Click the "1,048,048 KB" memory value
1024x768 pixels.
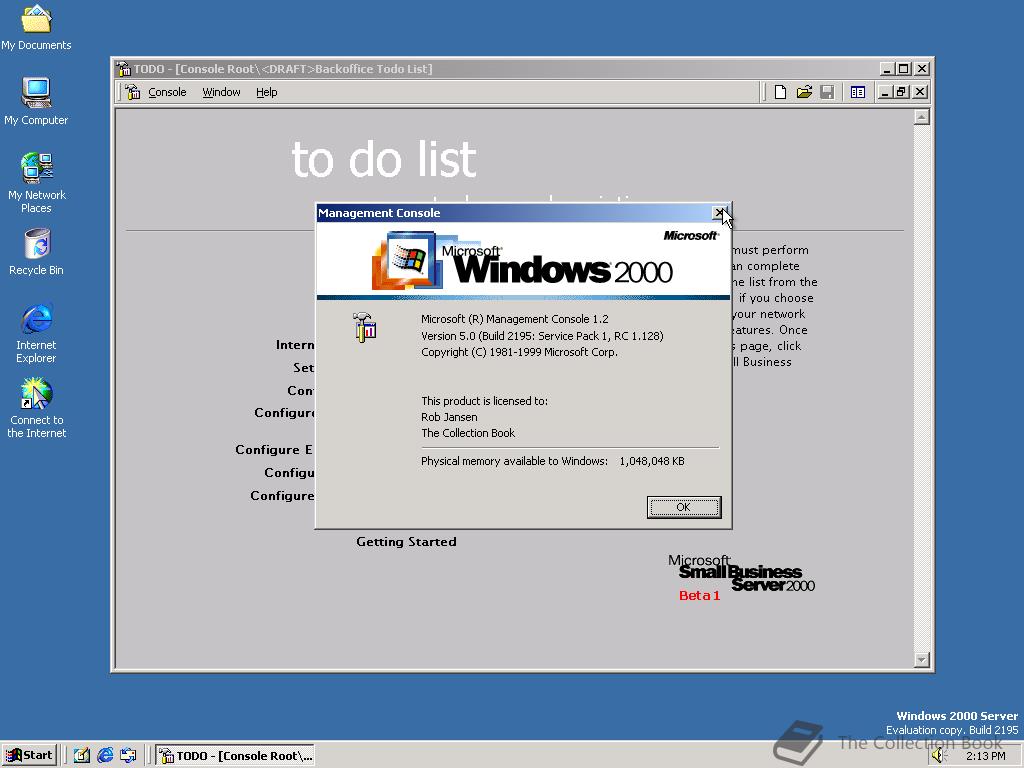click(x=652, y=461)
